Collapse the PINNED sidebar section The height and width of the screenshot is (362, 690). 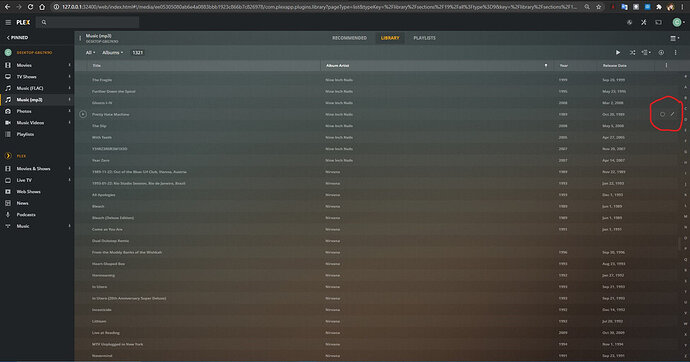click(x=18, y=38)
